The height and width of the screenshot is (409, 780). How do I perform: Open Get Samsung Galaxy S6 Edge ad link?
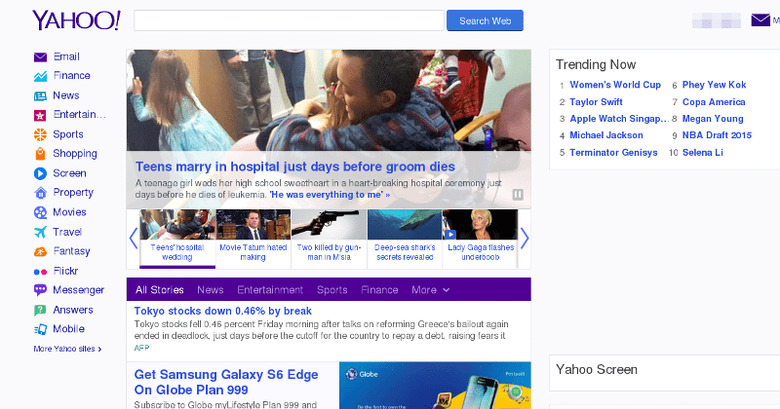pyautogui.click(x=226, y=382)
